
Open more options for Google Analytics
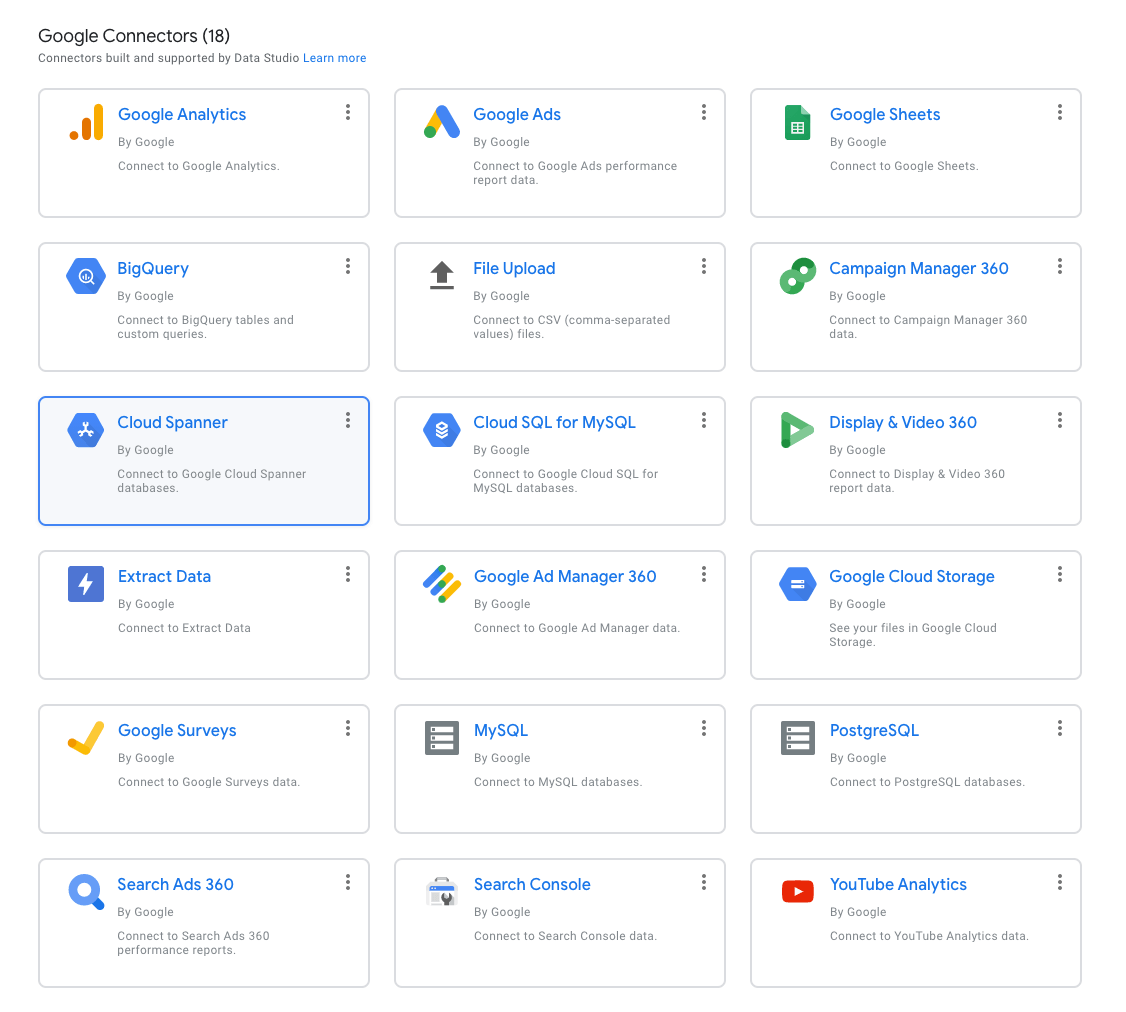point(348,112)
